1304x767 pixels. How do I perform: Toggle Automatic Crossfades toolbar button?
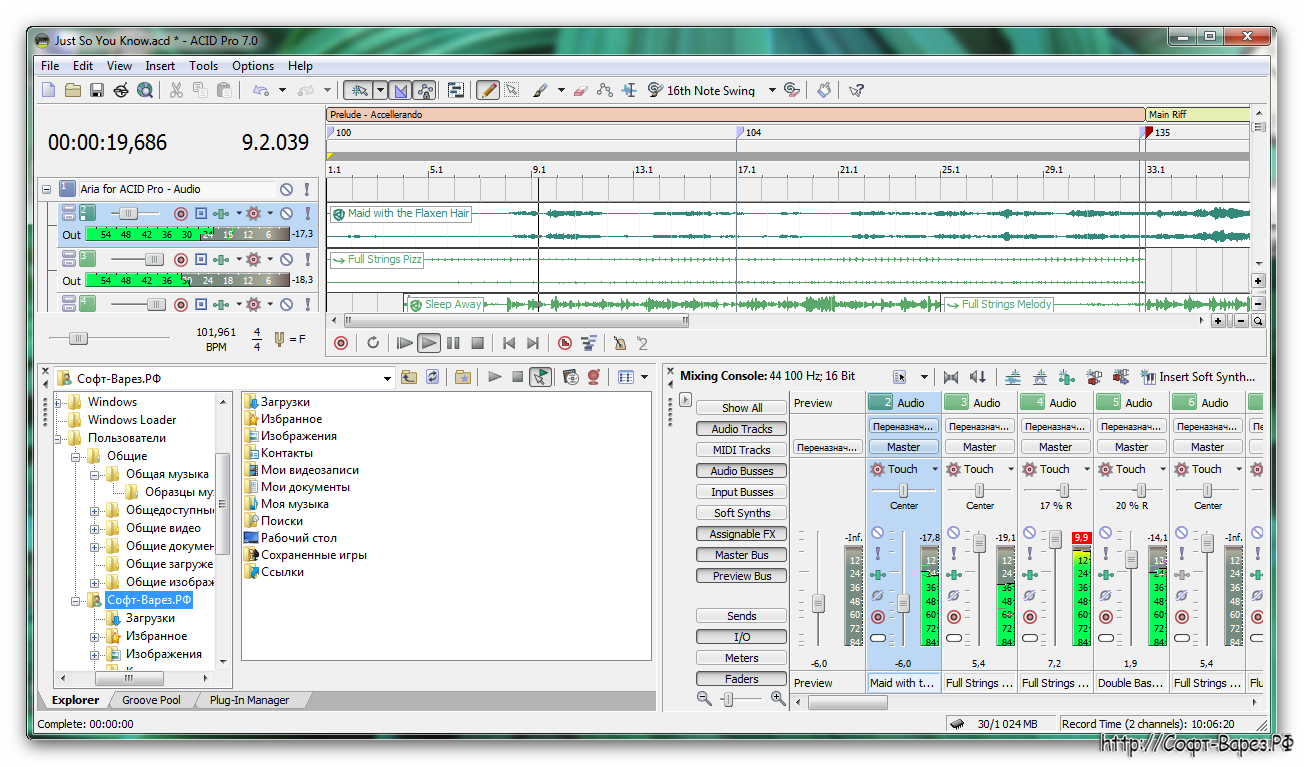point(400,90)
